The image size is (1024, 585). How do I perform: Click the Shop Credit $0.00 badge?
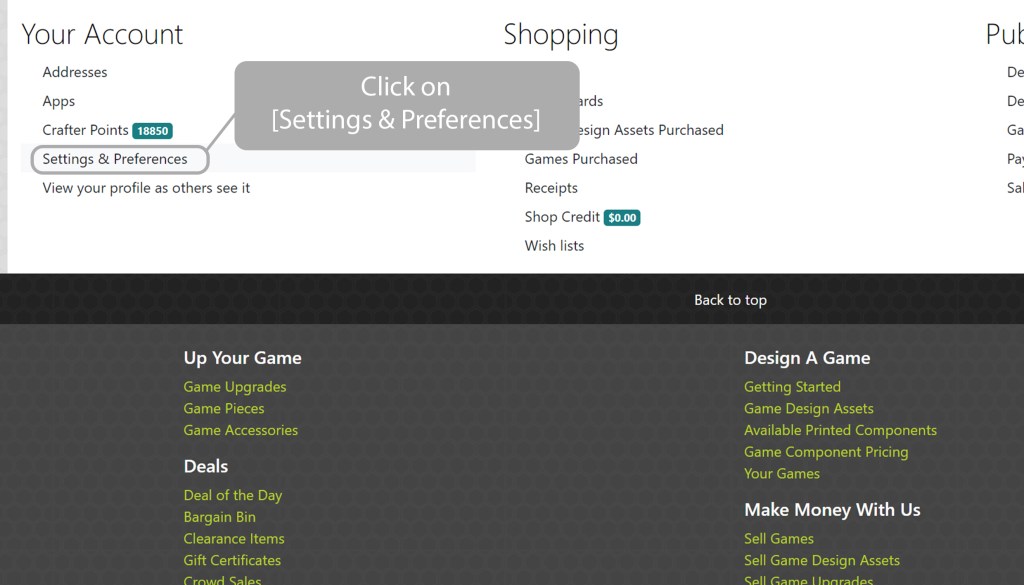coord(621,218)
